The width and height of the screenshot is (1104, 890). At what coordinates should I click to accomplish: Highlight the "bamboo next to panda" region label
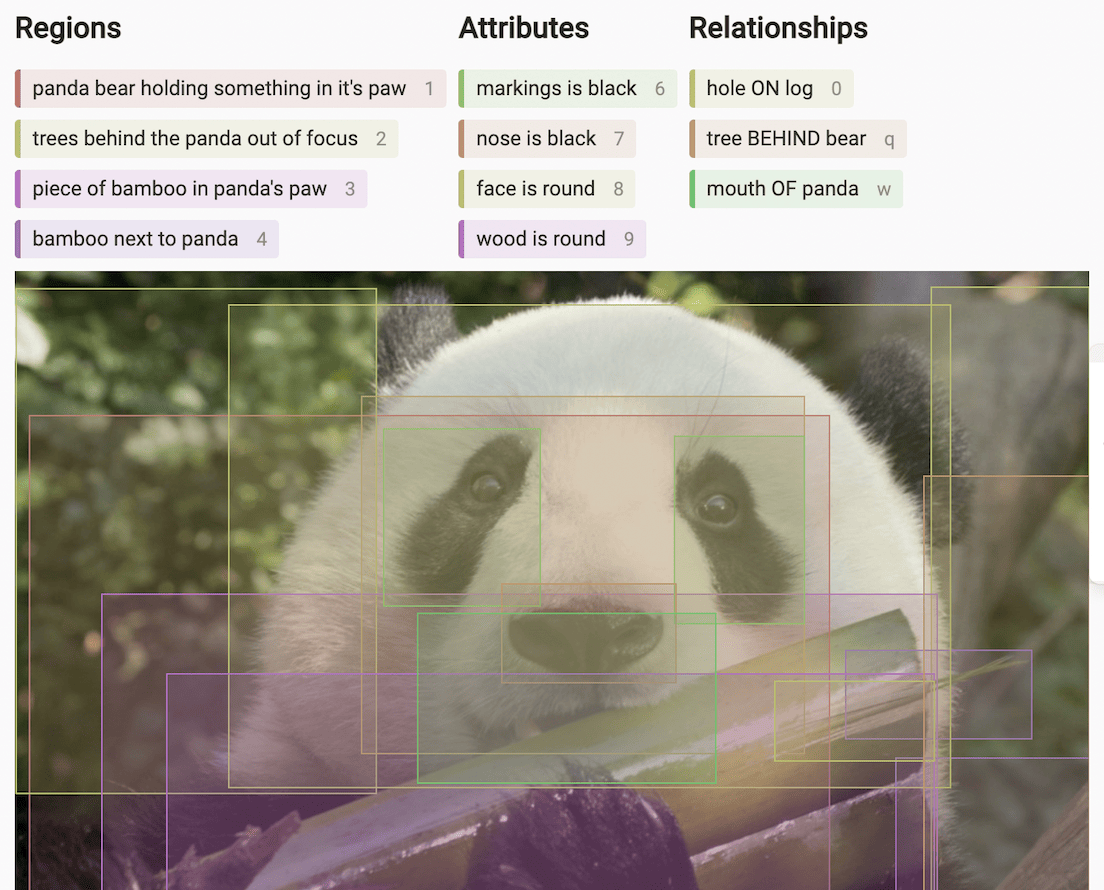(x=145, y=238)
